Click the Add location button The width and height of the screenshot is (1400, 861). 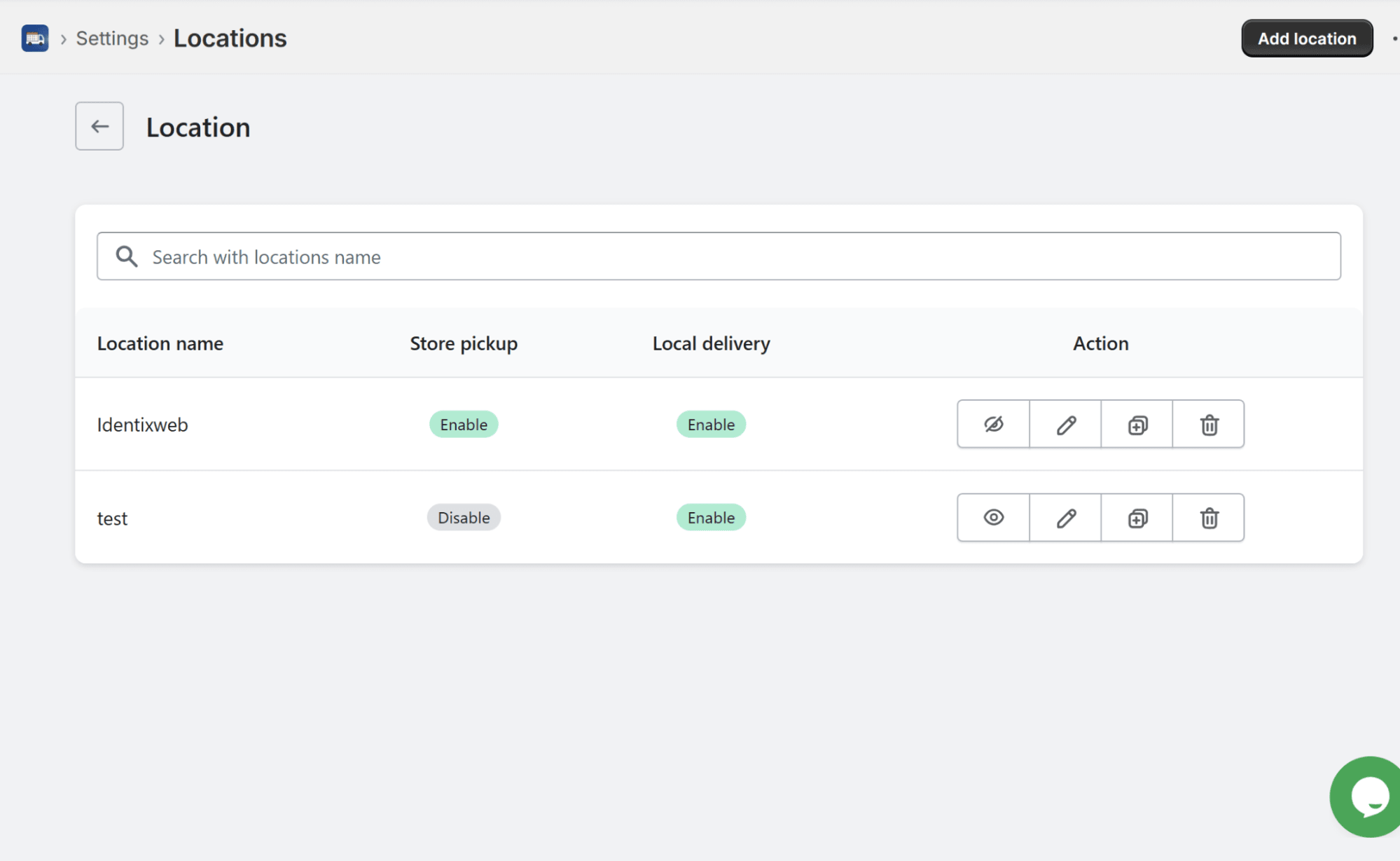coord(1307,39)
